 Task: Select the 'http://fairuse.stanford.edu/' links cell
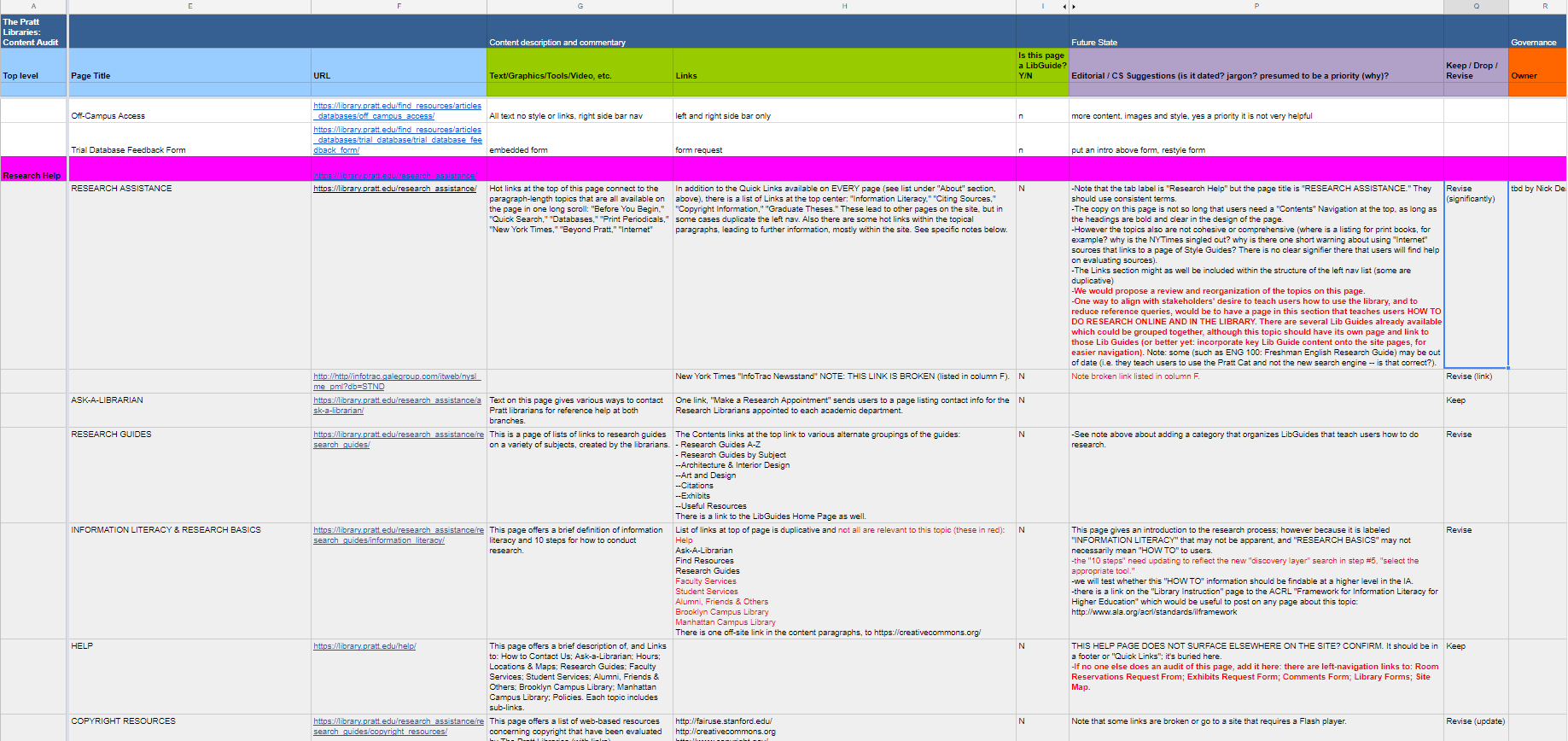coord(844,727)
